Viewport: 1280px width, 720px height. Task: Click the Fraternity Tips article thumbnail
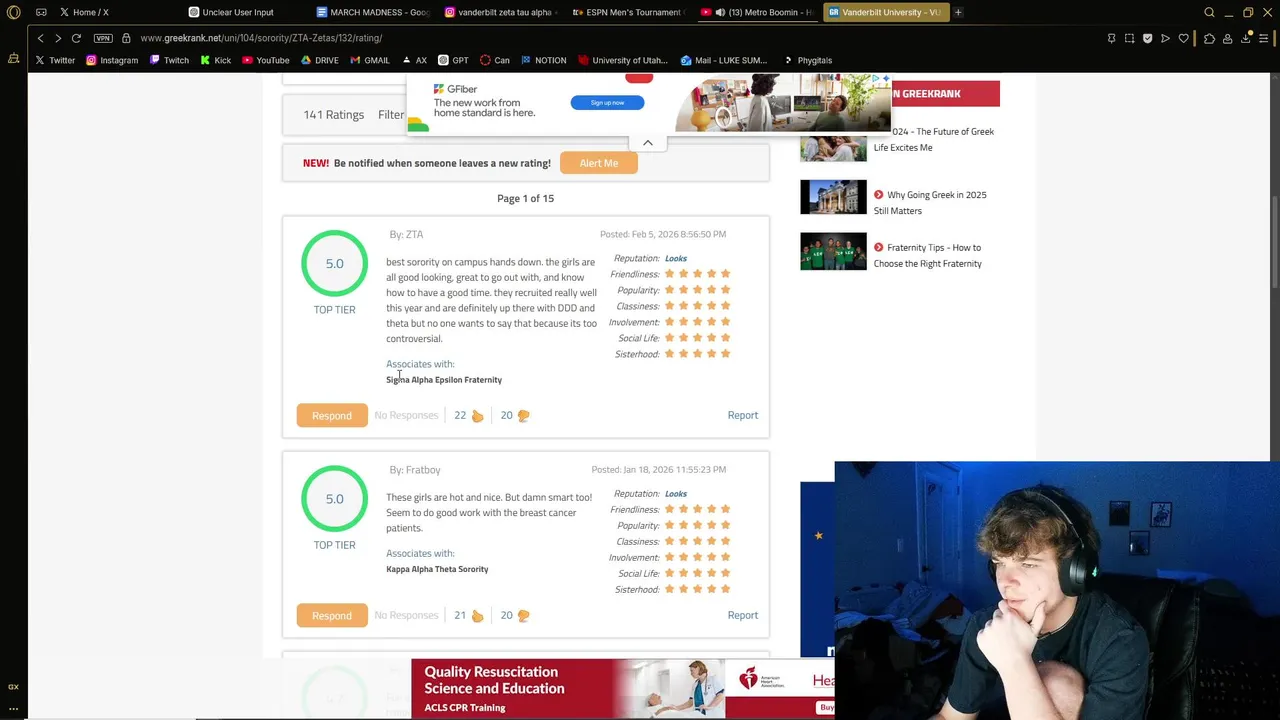pos(833,251)
